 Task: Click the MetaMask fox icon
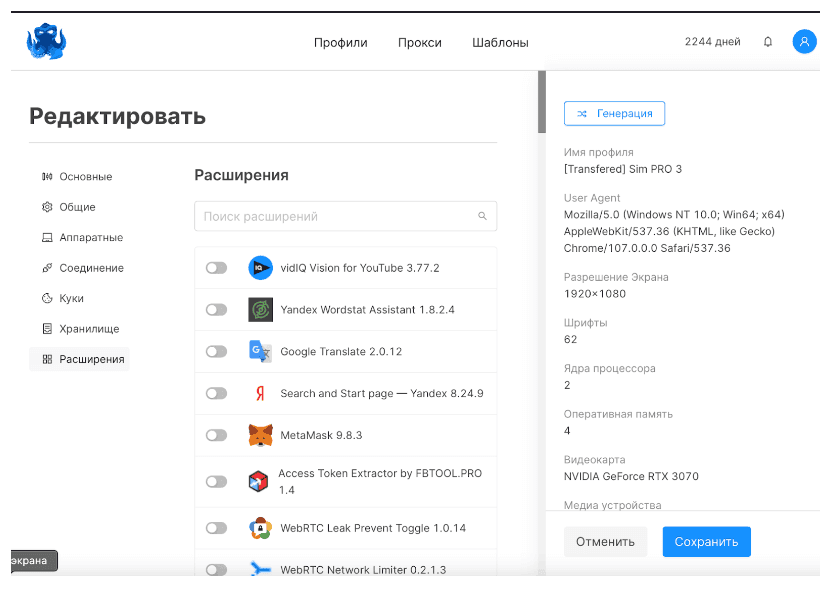coord(258,435)
